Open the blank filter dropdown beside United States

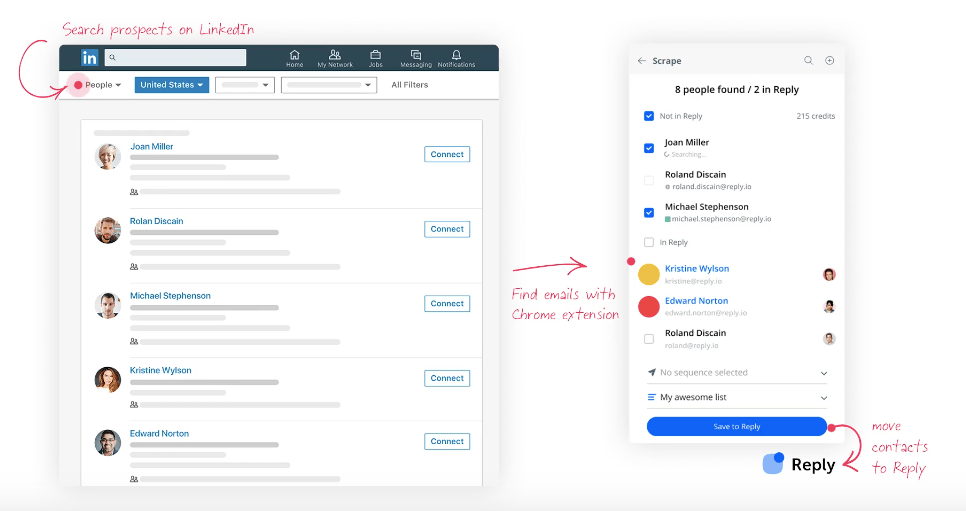(x=245, y=85)
